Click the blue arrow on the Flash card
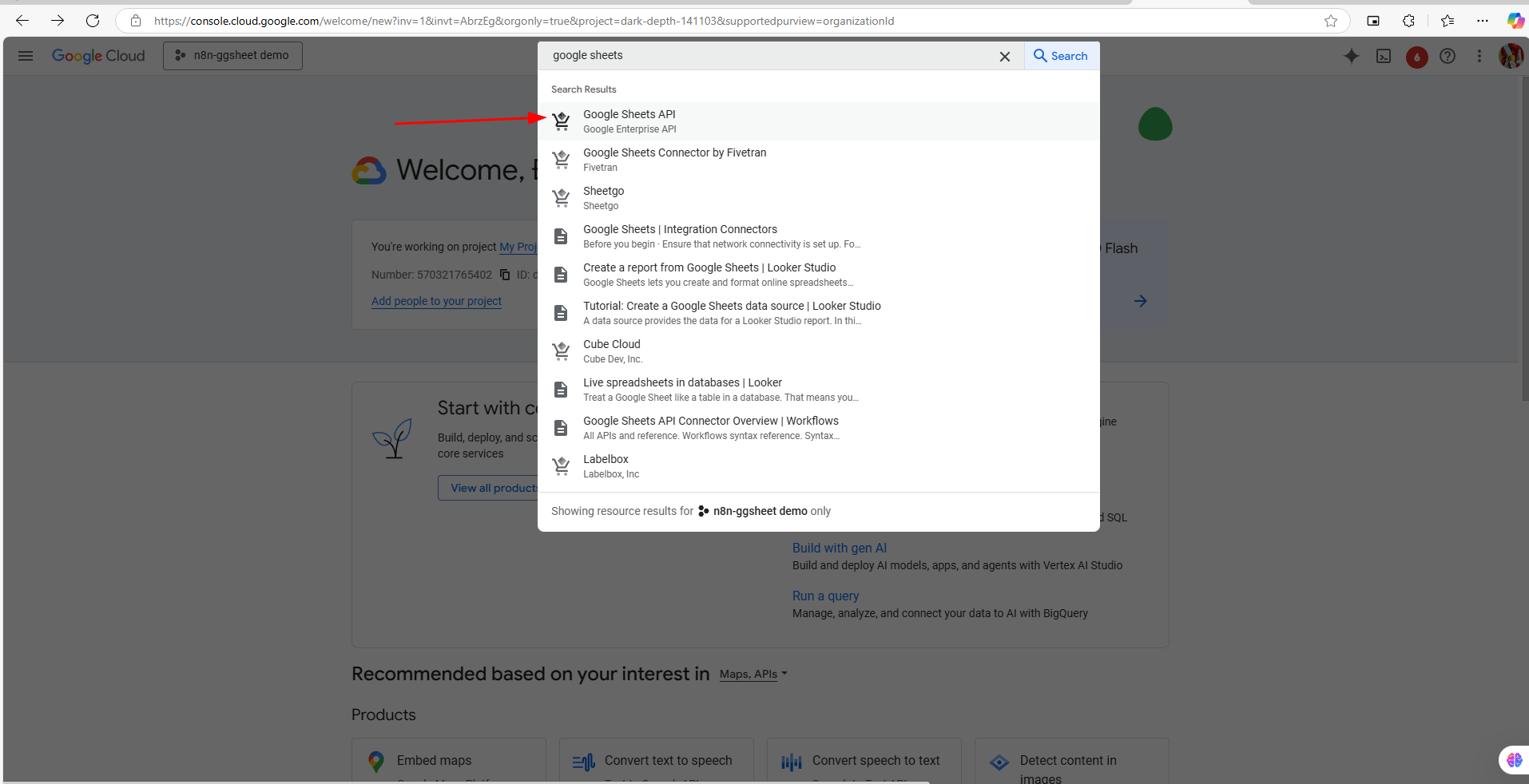Viewport: 1529px width, 784px height. pyautogui.click(x=1140, y=301)
